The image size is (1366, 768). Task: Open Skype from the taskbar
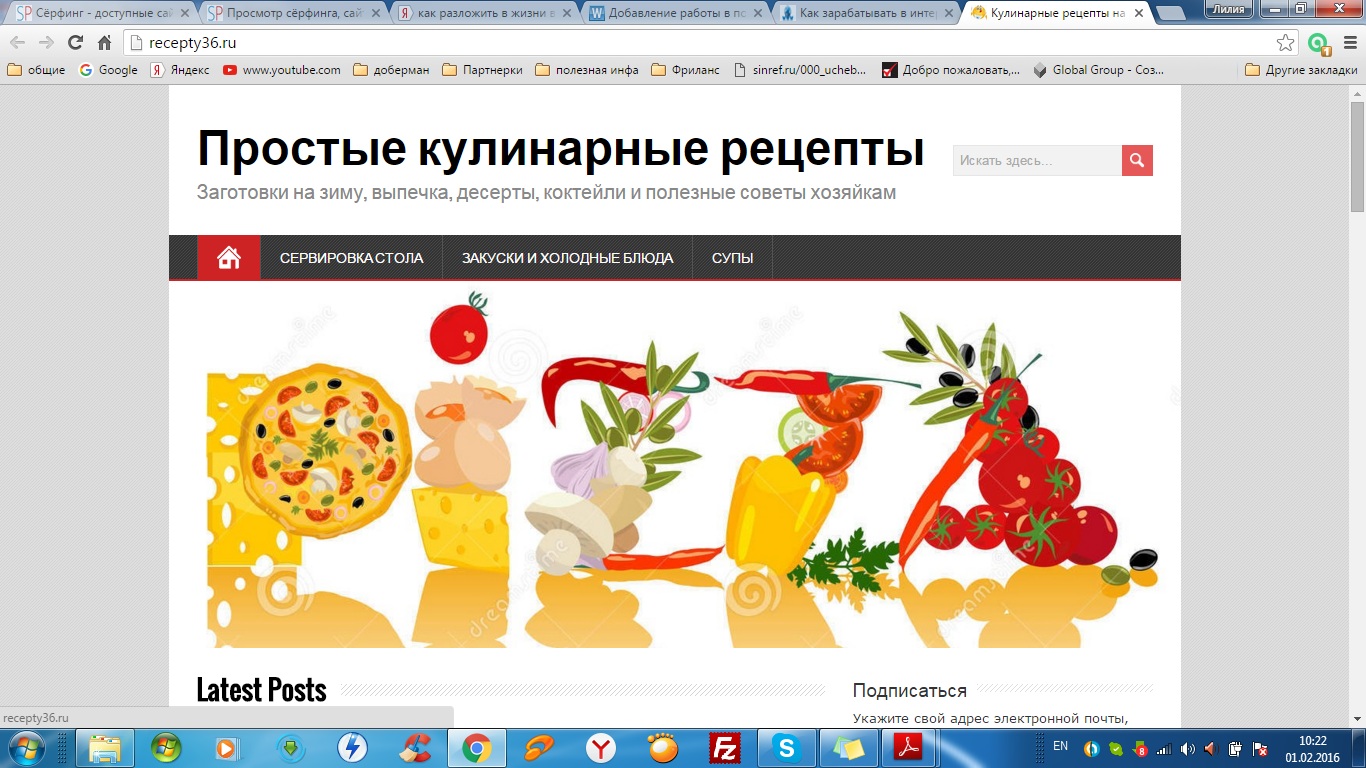click(786, 747)
